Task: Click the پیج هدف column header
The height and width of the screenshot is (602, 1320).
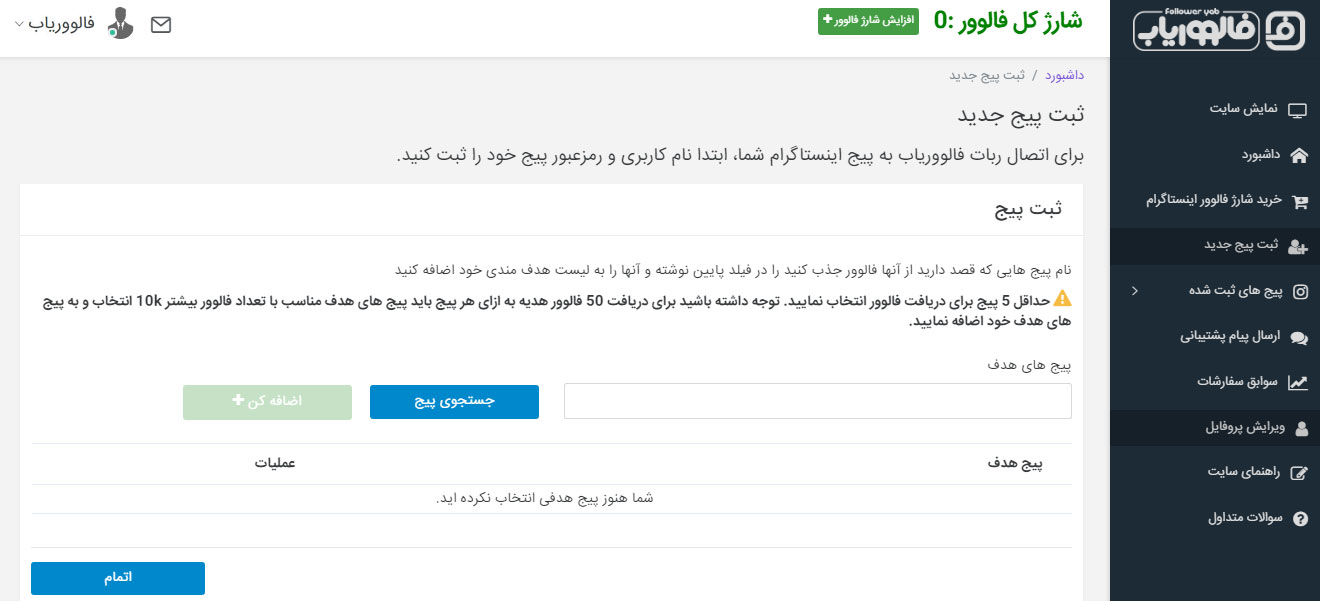Action: [1016, 464]
